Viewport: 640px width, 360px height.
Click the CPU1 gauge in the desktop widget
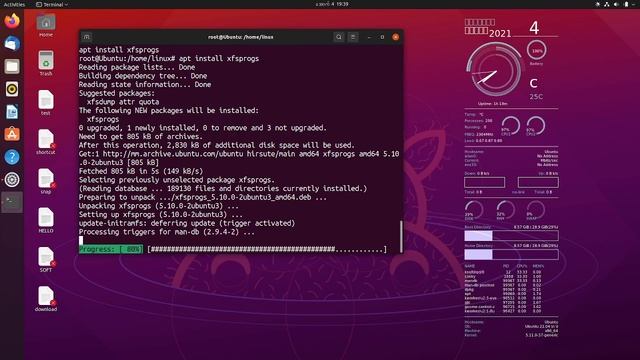pos(510,126)
